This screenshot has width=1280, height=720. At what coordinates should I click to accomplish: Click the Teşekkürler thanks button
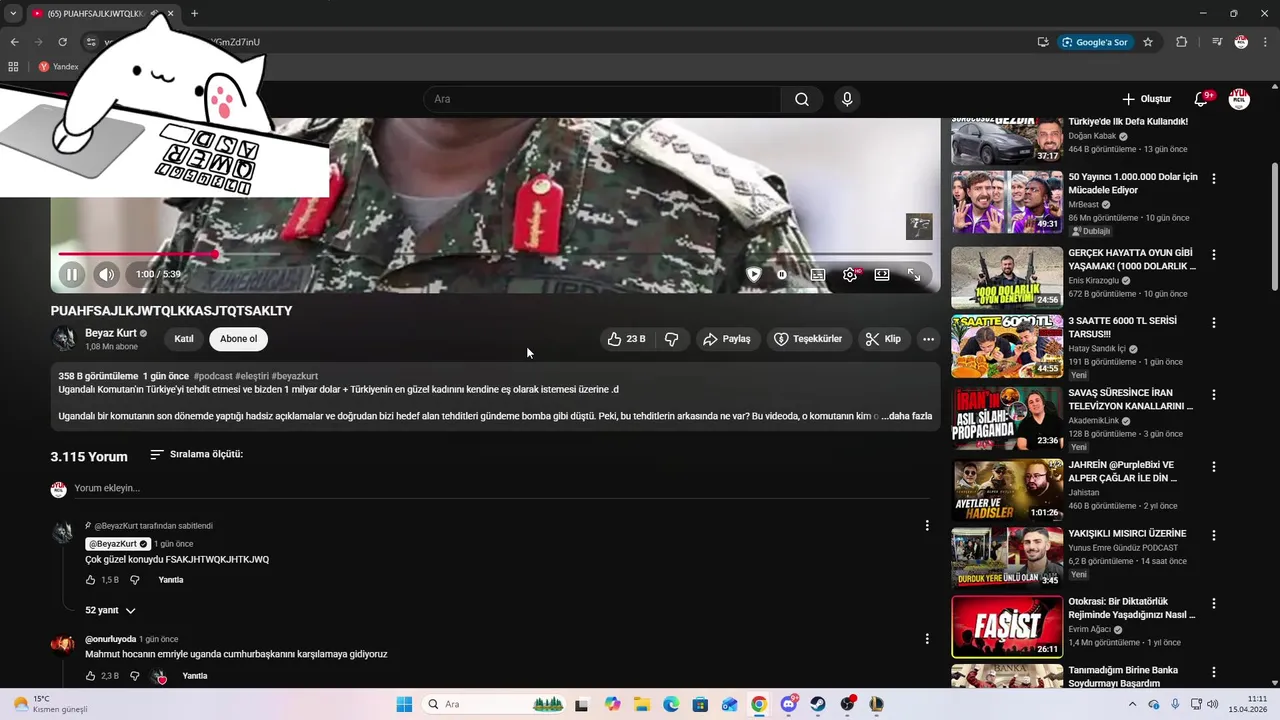[809, 339]
